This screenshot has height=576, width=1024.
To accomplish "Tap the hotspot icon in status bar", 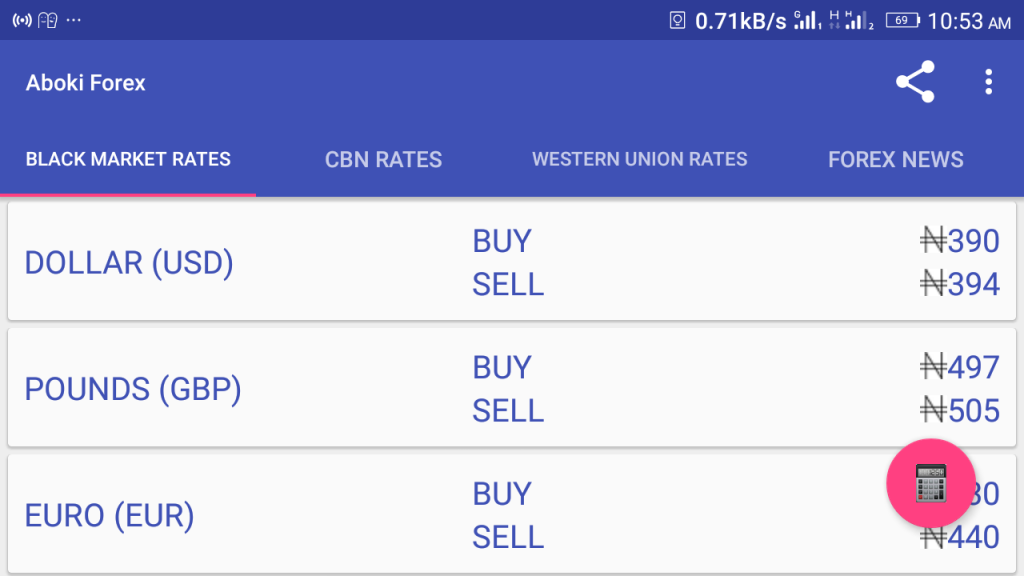I will click(x=22, y=20).
